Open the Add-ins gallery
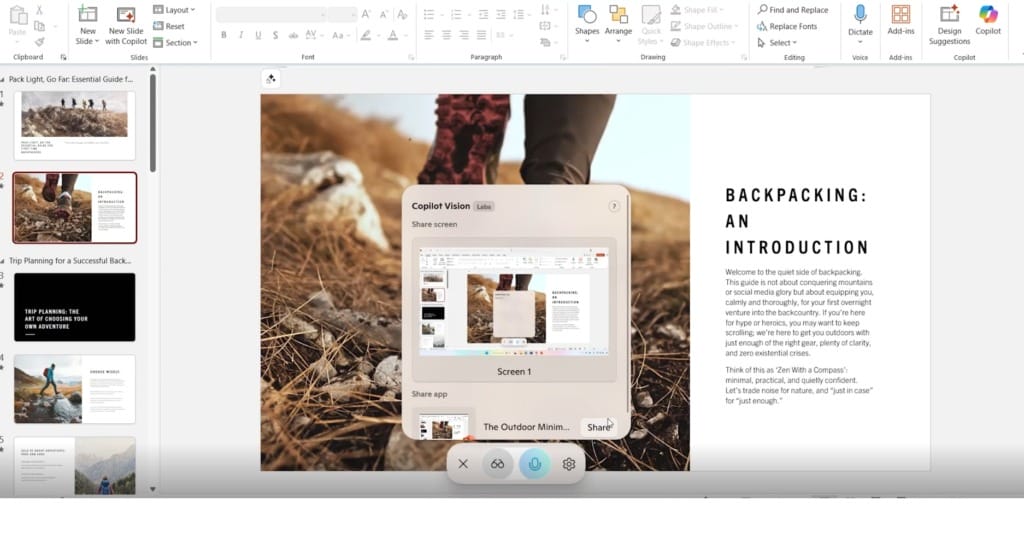Screen dimensions: 1024x560 (x=901, y=16)
